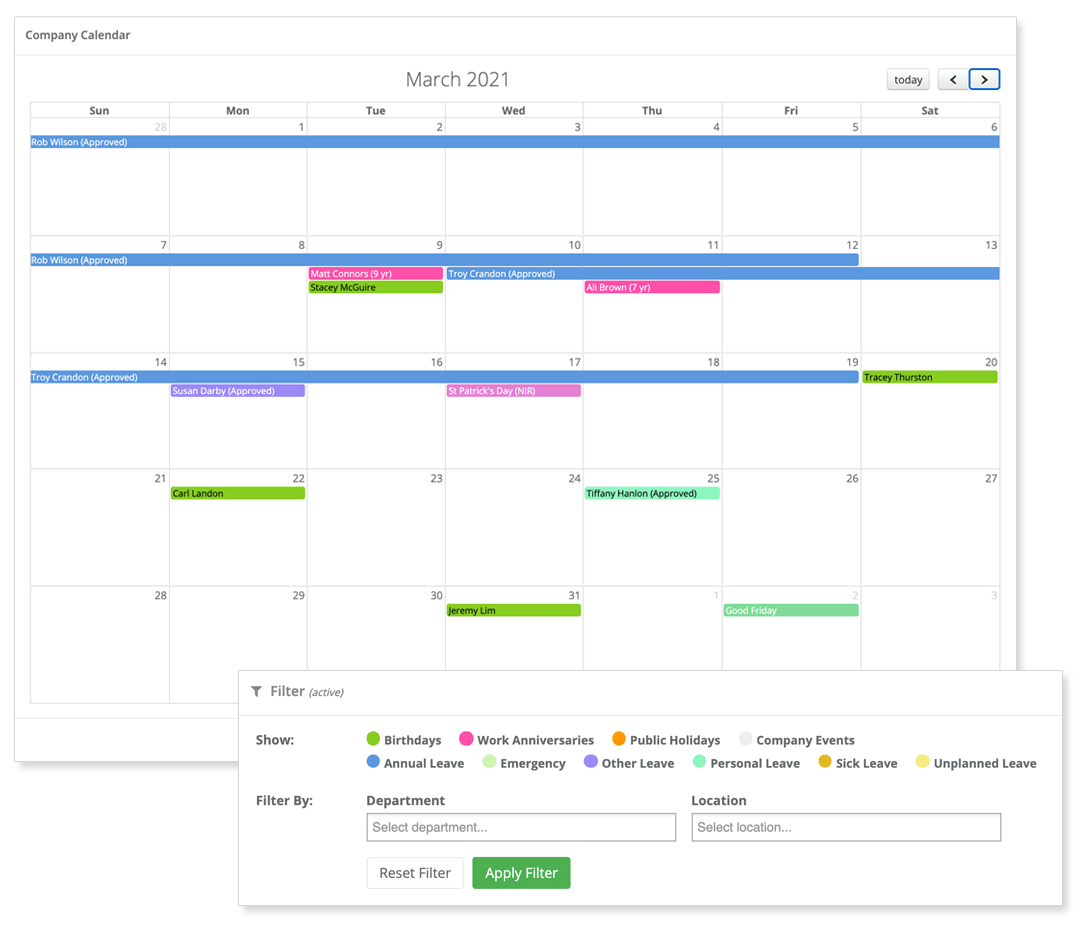Viewport: 1080px width, 925px height.
Task: Go to previous month using left arrow
Action: 952,79
